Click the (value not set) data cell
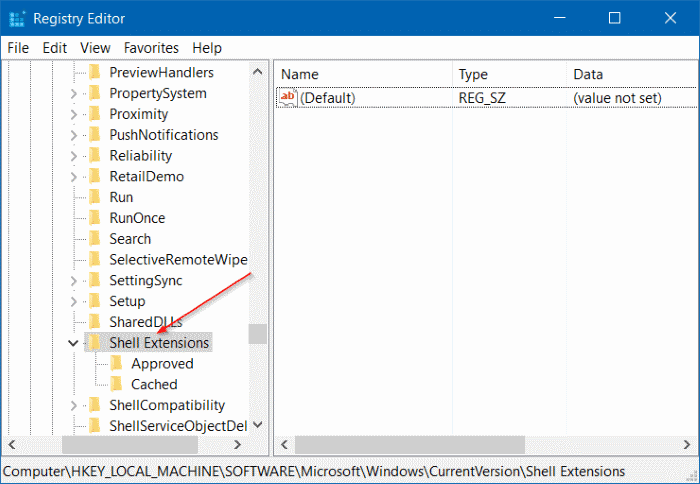This screenshot has width=700, height=484. (617, 98)
